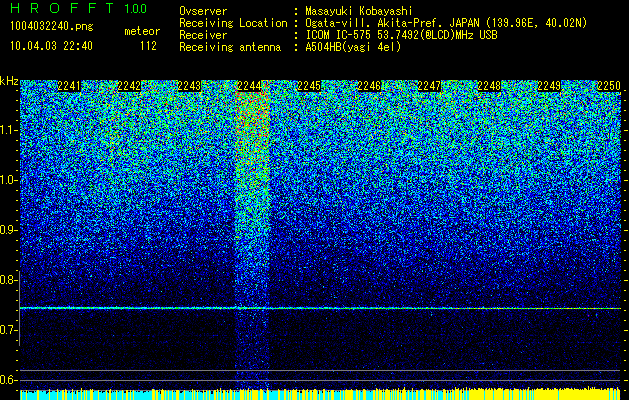629x400 pixels.
Task: Click the 0.7 frequency axis label
Action: (8, 330)
